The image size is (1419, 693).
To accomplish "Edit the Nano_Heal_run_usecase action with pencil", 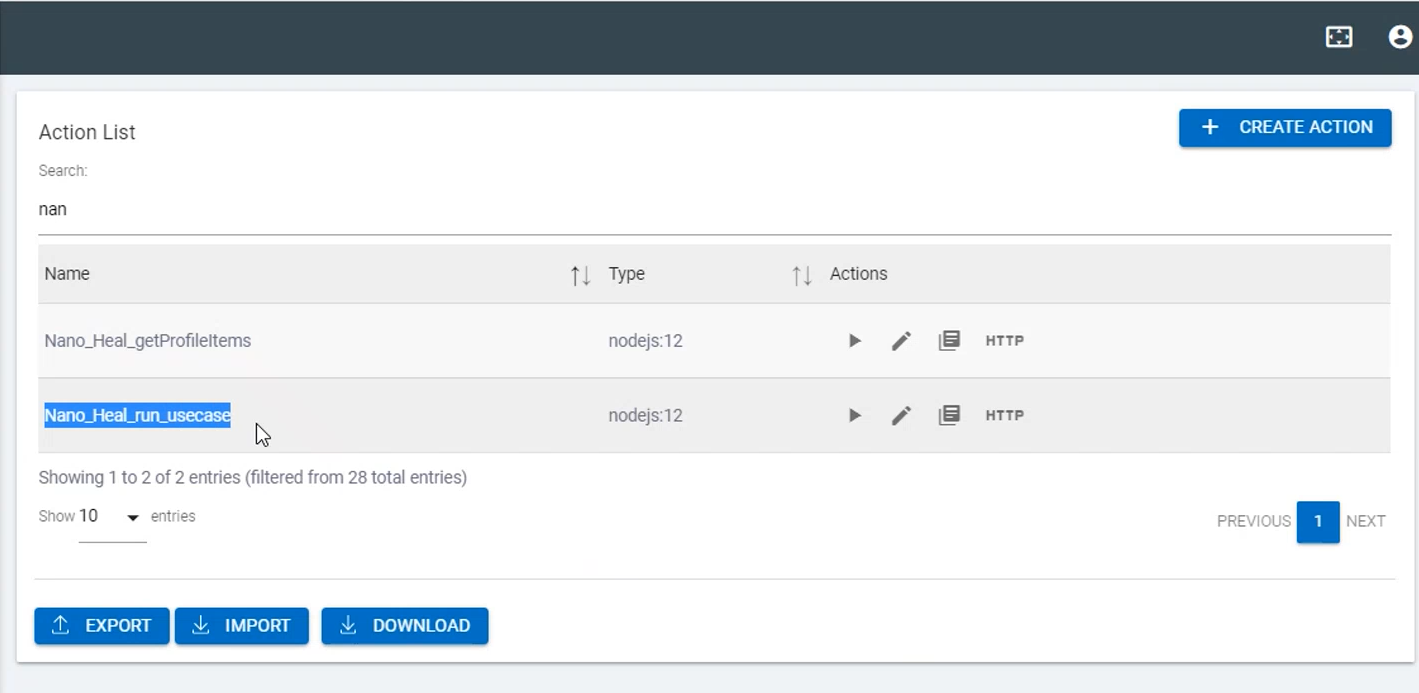I will [901, 415].
